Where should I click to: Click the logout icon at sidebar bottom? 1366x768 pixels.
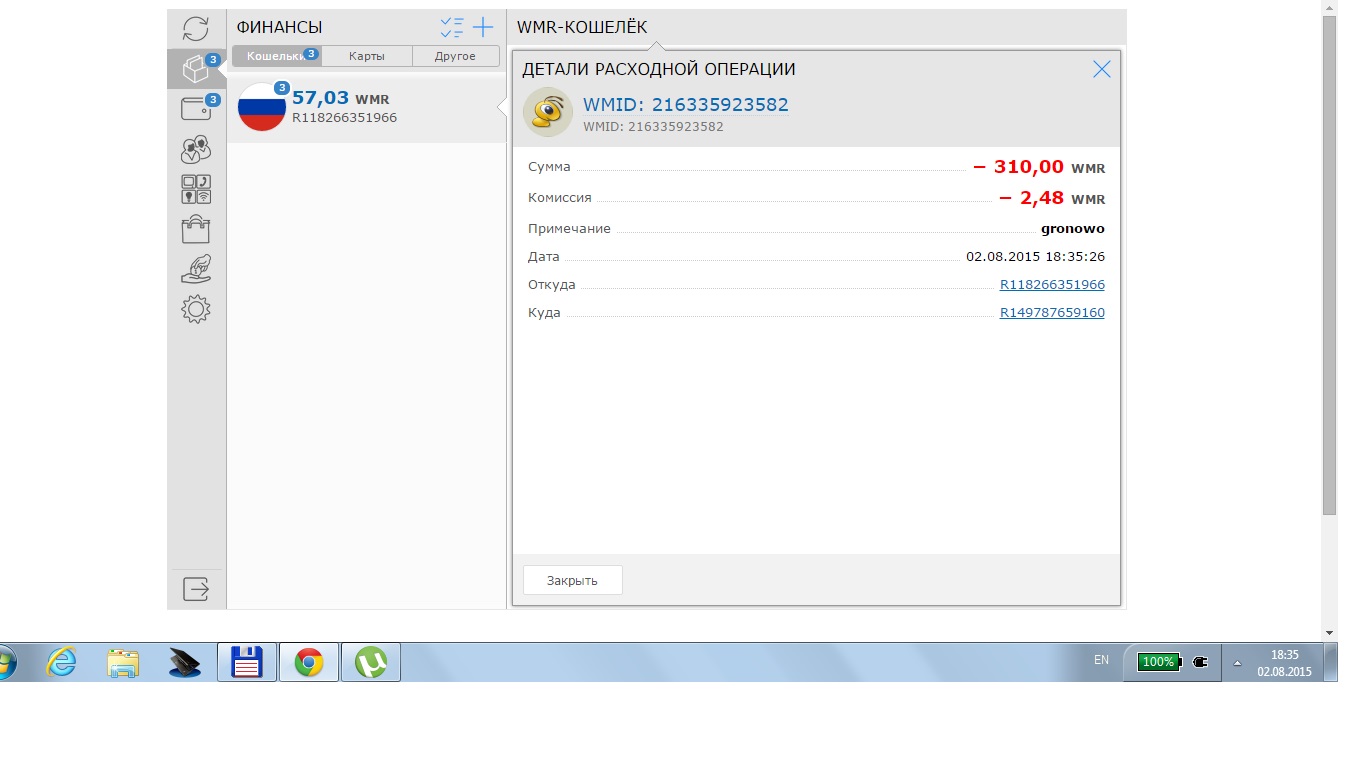pyautogui.click(x=196, y=588)
